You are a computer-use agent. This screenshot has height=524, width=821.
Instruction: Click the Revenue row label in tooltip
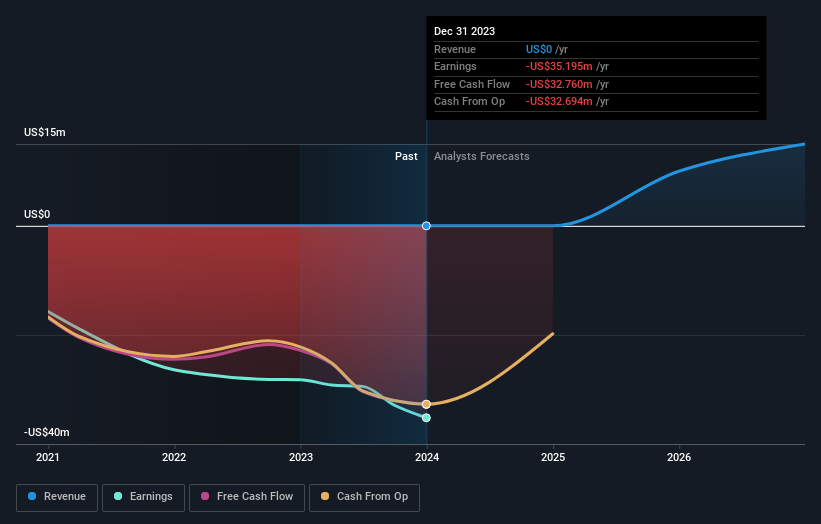pyautogui.click(x=455, y=49)
